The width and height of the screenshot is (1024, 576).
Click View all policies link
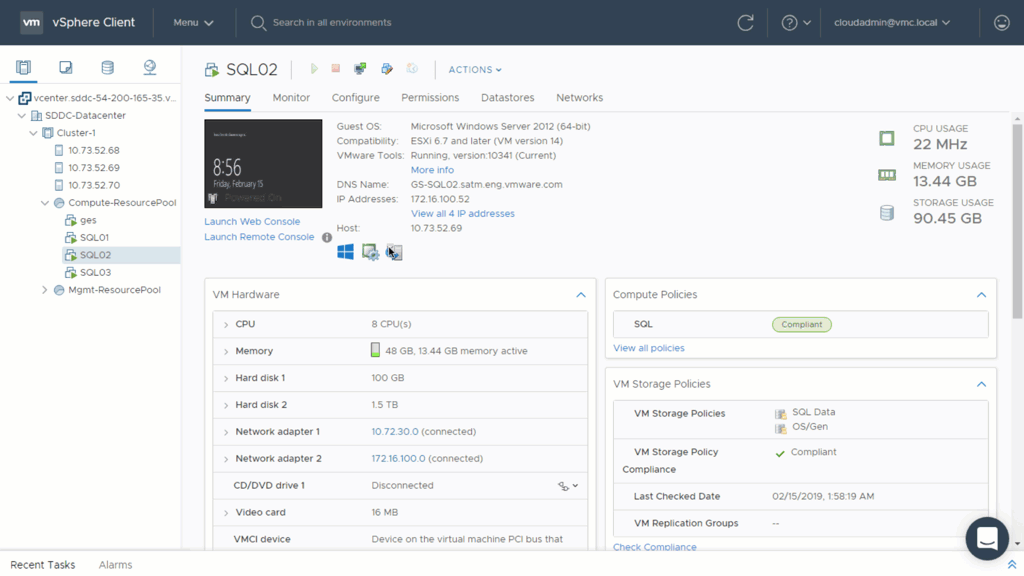(648, 348)
